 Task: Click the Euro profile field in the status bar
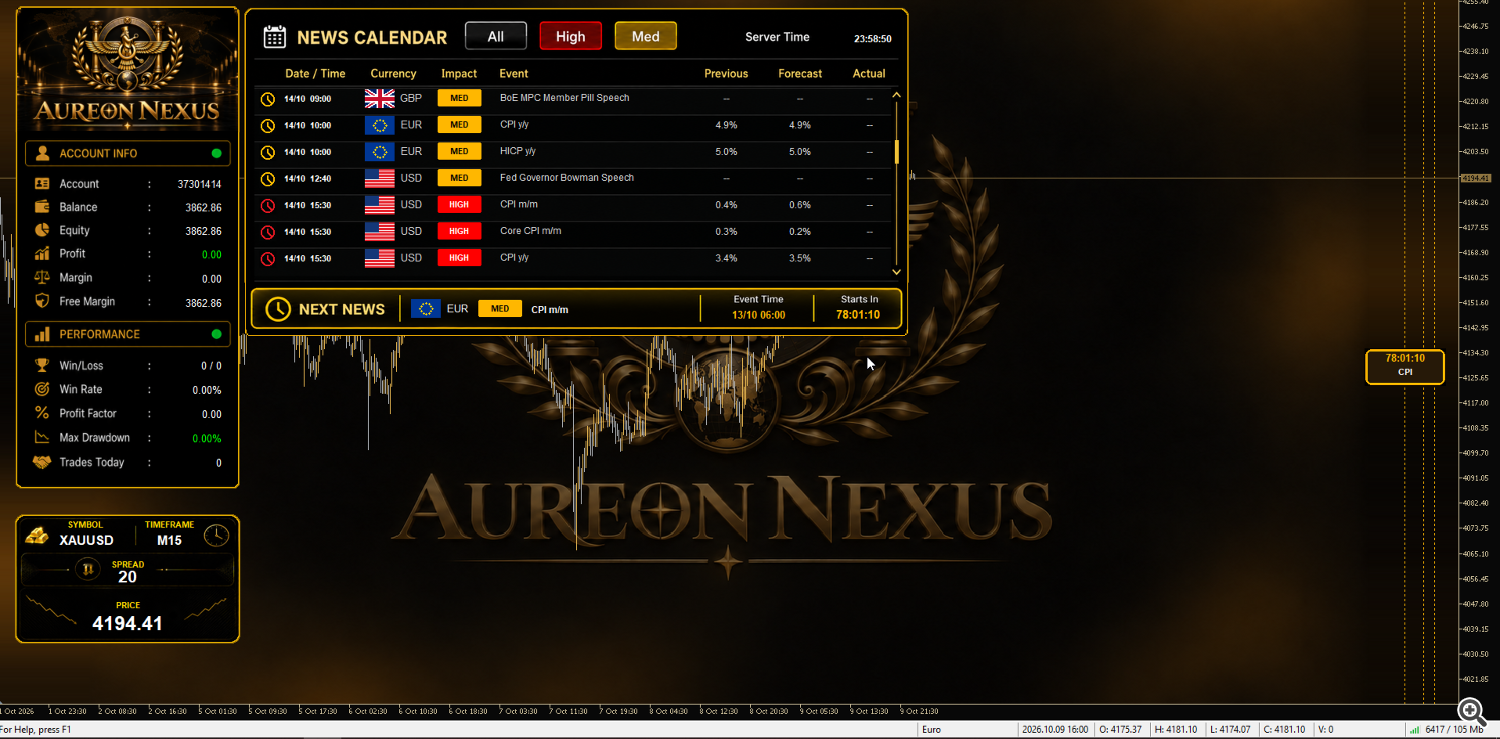pyautogui.click(x=965, y=730)
